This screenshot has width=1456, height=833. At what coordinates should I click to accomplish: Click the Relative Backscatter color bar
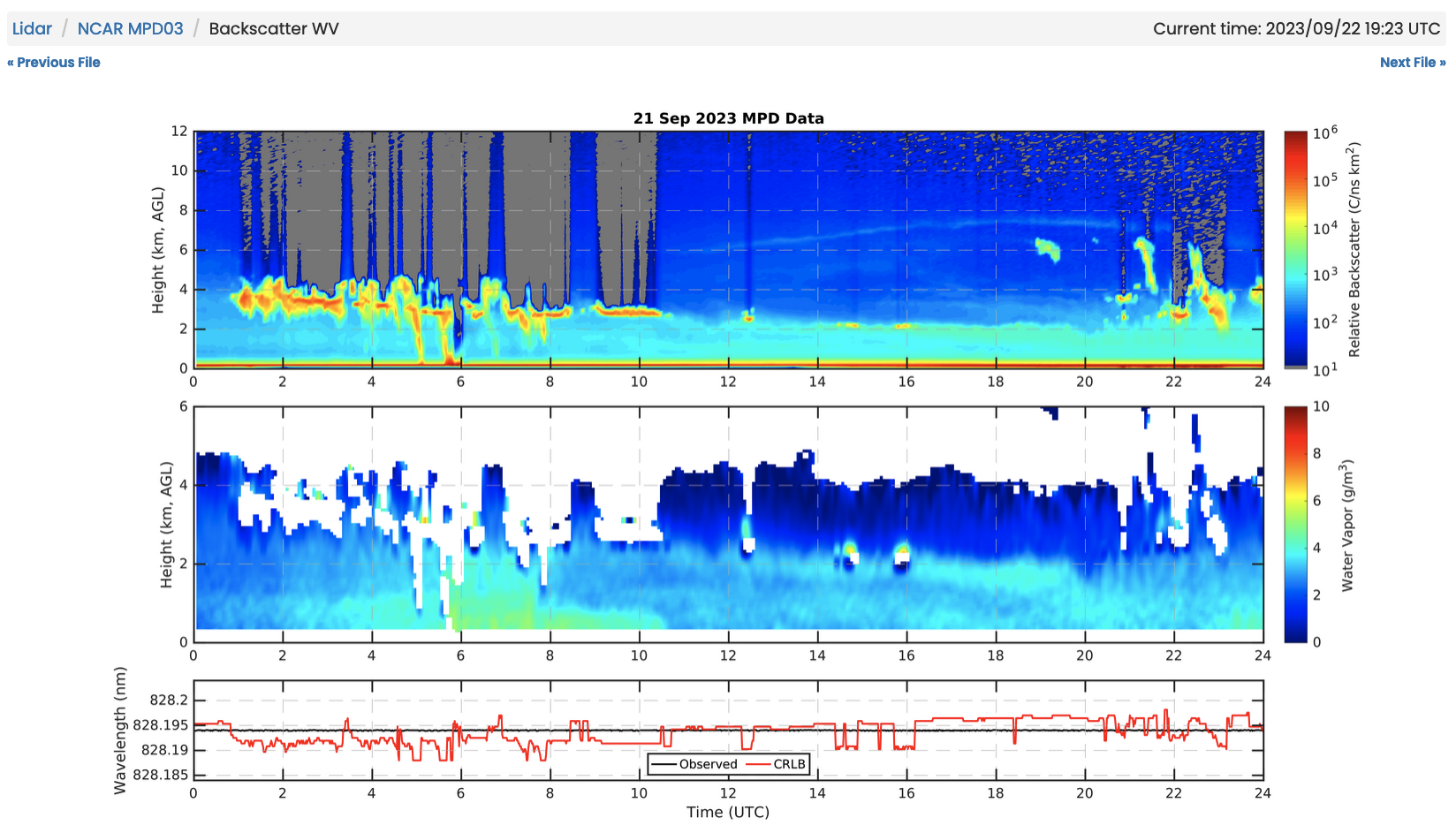tap(1295, 249)
